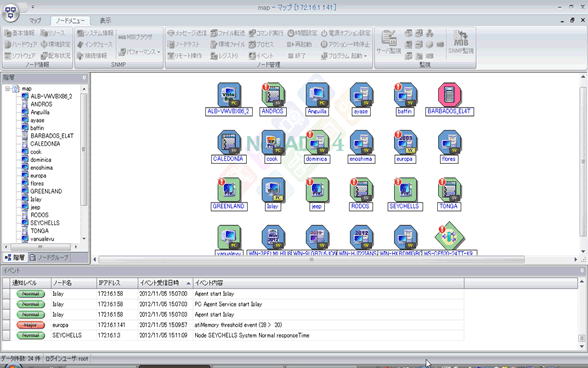Select the pink BARBADOS_EL4T icon on the map

coord(450,95)
